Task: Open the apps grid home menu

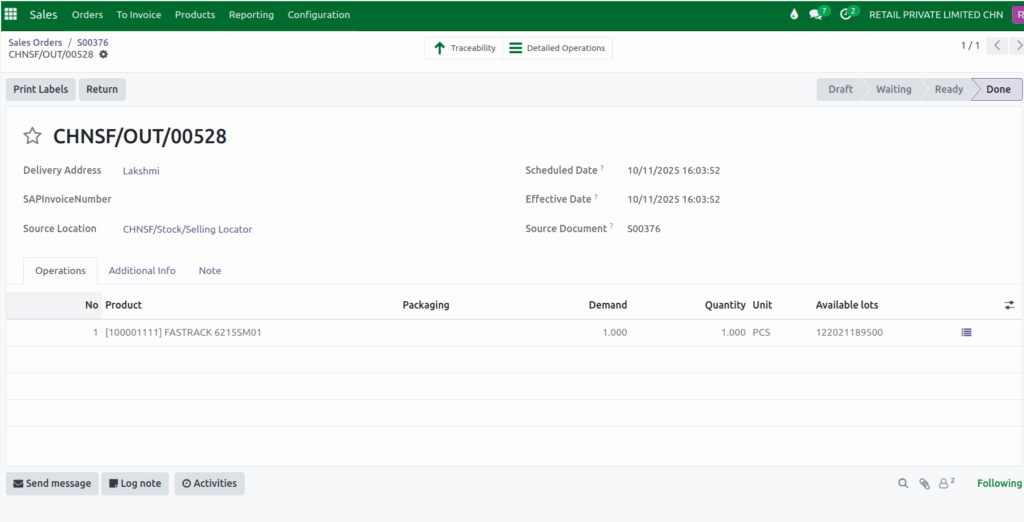Action: (11, 15)
